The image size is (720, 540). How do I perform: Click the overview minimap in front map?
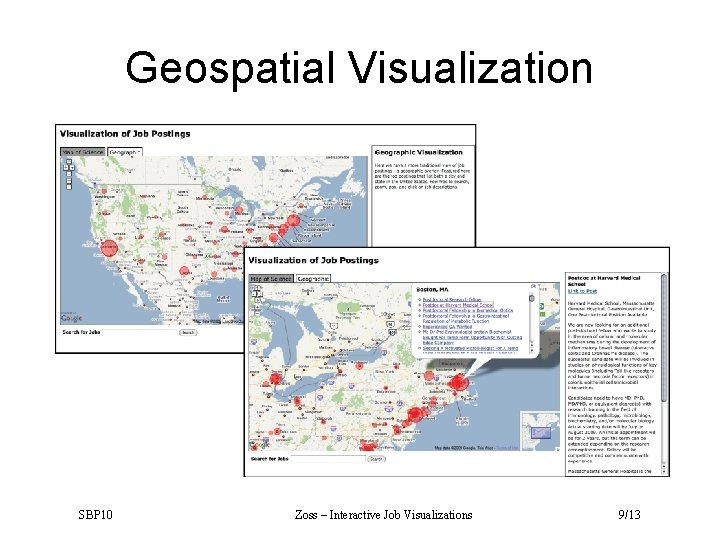540,431
